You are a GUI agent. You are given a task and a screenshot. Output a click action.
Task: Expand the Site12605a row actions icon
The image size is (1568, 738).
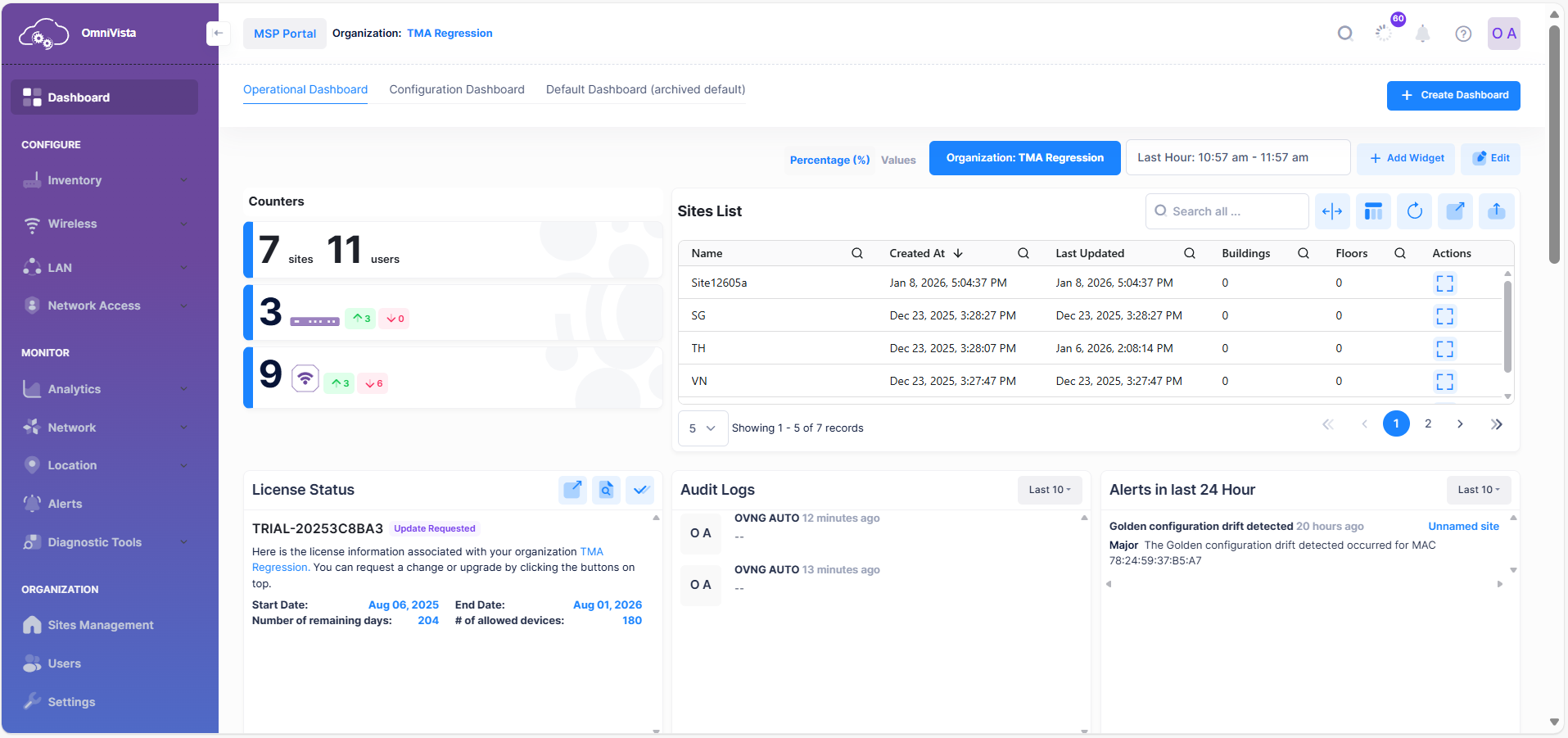pyautogui.click(x=1444, y=283)
